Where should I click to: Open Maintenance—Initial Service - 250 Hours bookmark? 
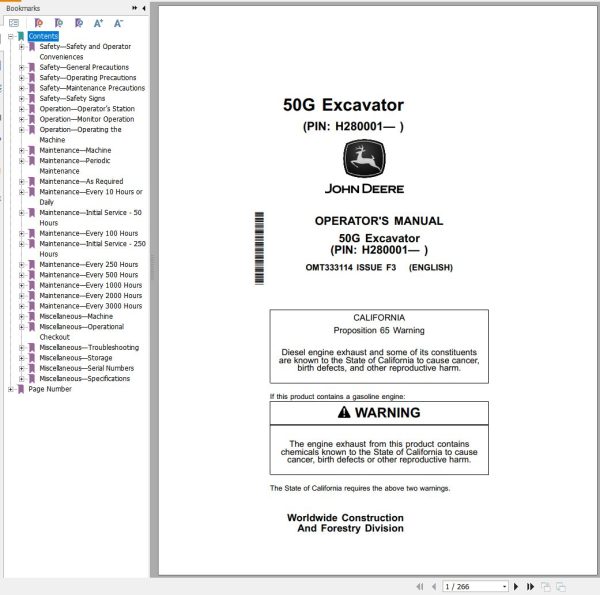[92, 249]
